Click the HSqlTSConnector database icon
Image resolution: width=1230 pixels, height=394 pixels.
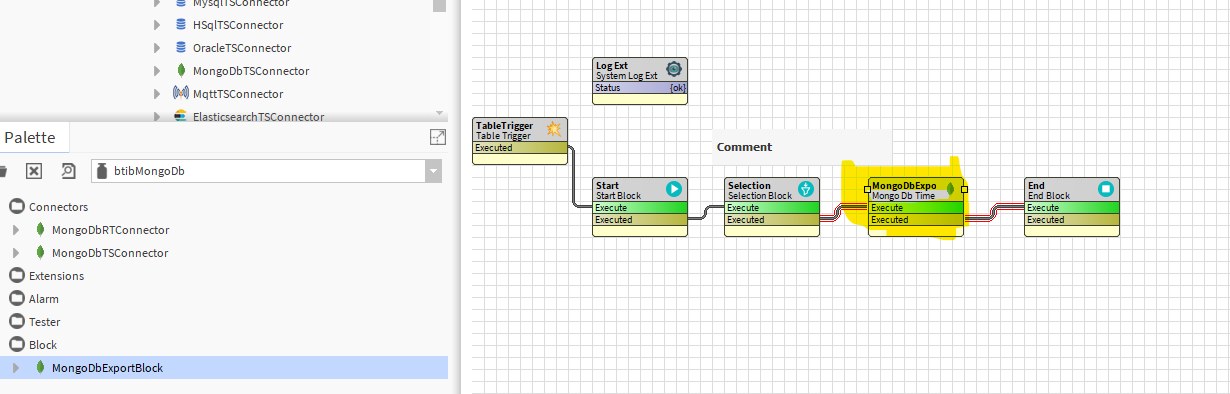180,25
